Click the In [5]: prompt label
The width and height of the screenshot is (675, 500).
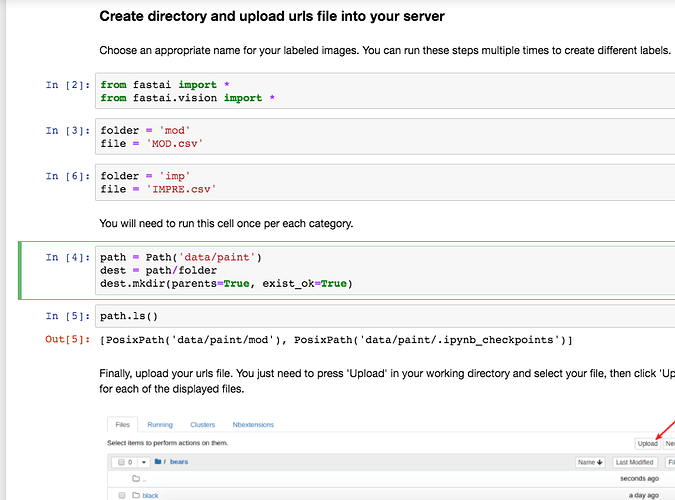pos(68,316)
